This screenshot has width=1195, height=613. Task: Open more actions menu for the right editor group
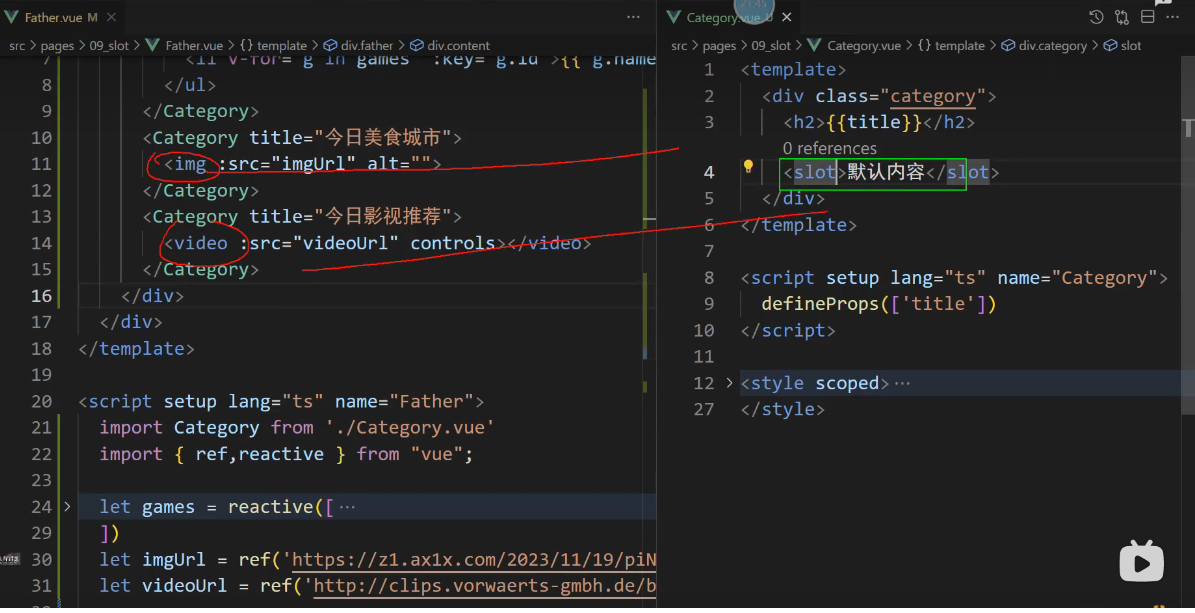pos(1173,17)
